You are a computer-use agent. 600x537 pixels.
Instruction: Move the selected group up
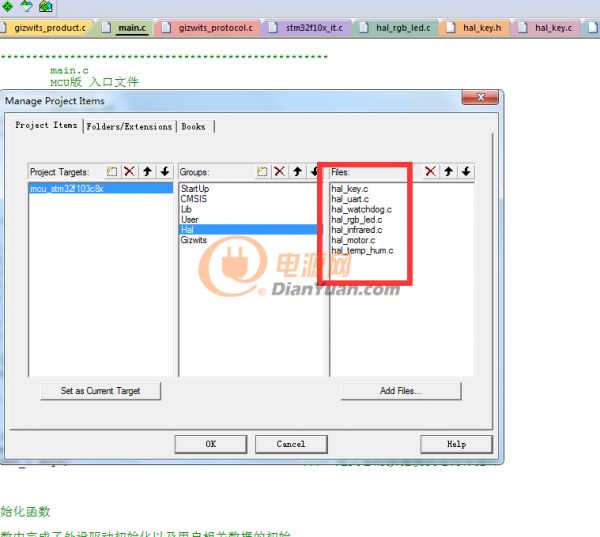tap(298, 171)
